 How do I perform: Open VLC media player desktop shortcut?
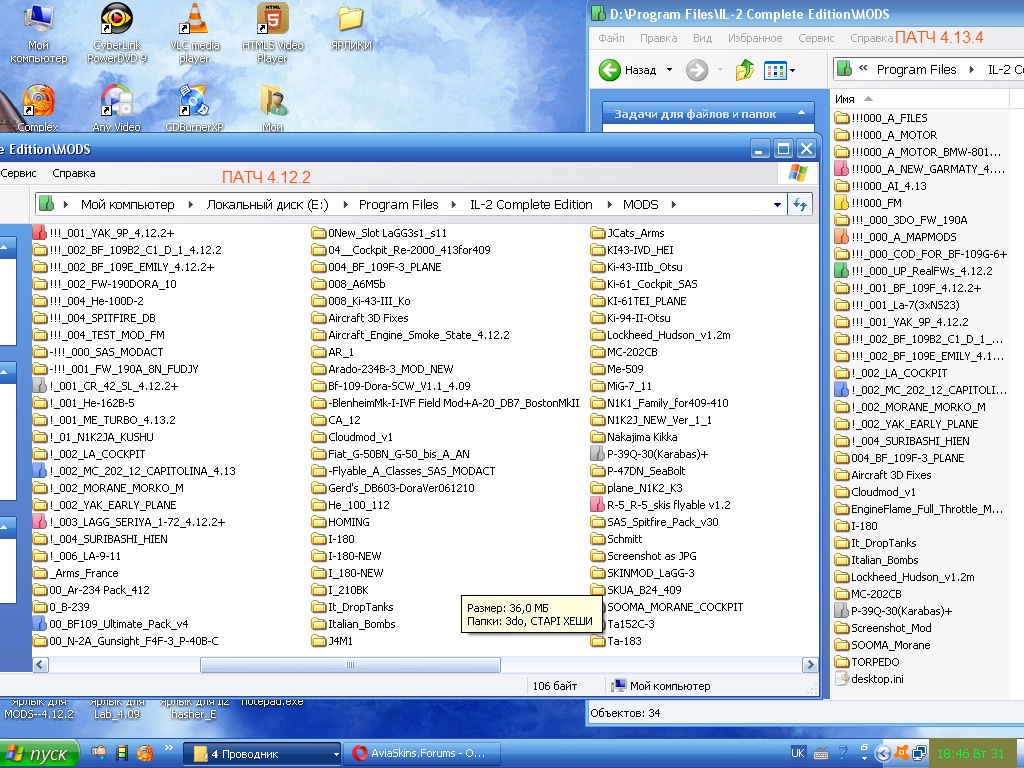pos(195,33)
